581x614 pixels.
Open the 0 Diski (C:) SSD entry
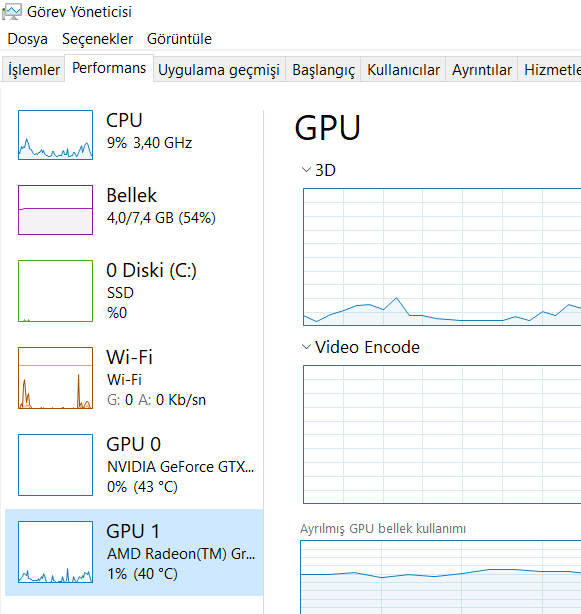pos(134,291)
